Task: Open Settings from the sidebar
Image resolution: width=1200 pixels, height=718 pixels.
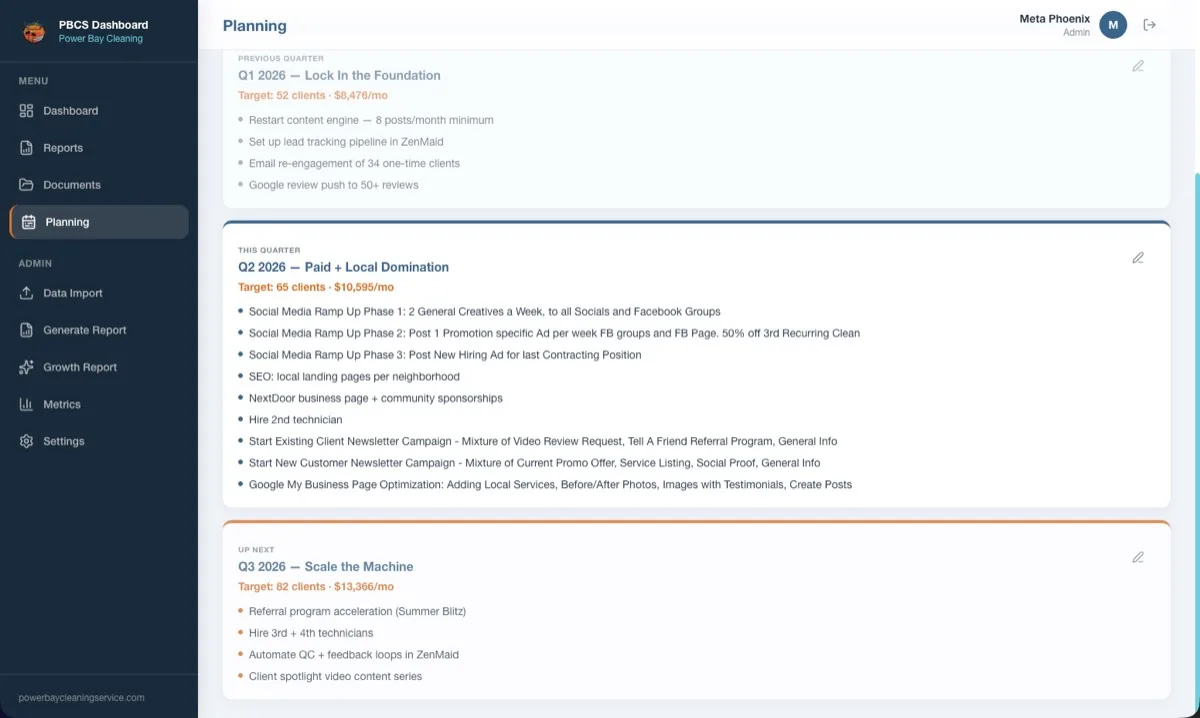Action: 99,441
